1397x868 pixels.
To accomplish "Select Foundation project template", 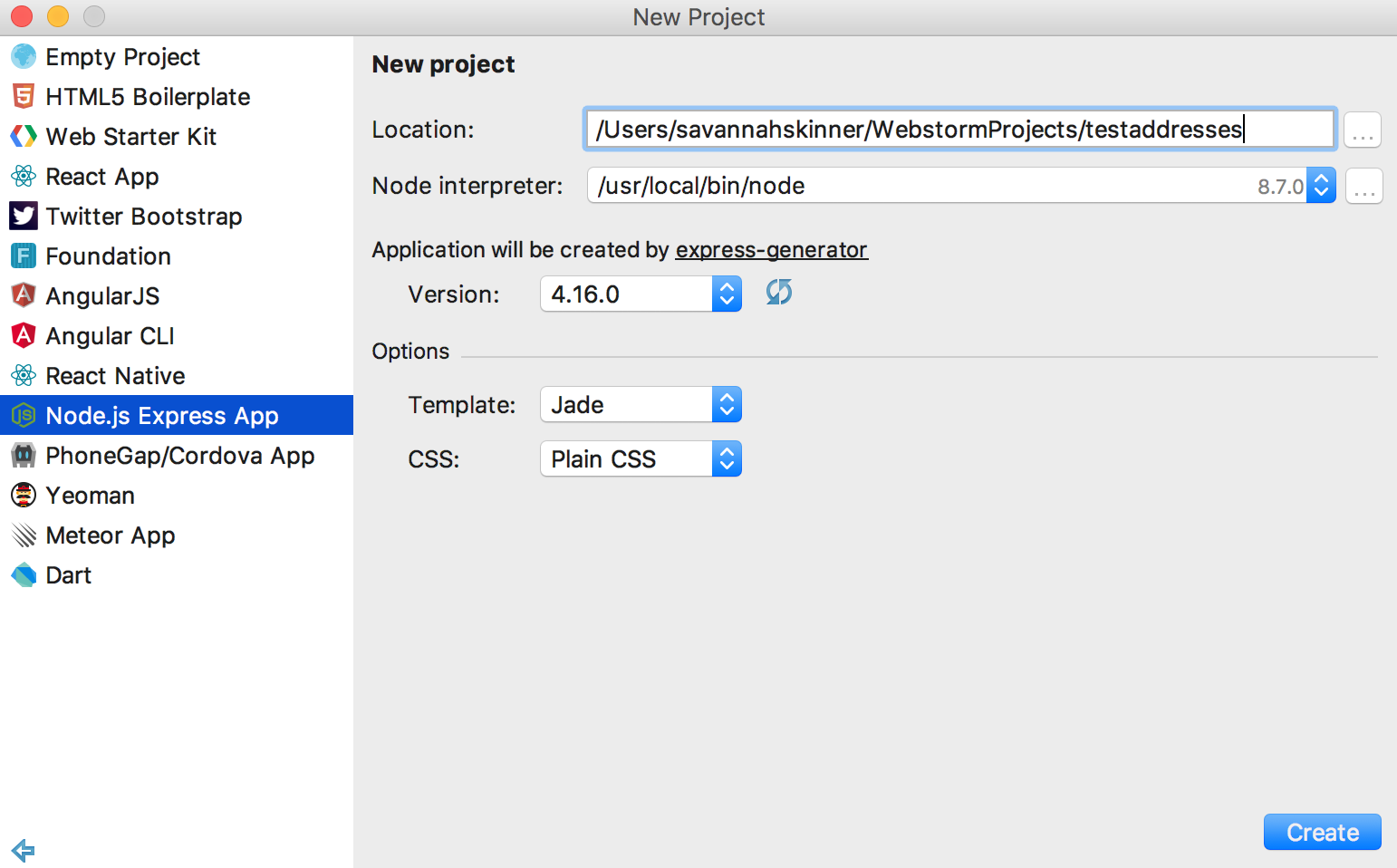I will (177, 256).
